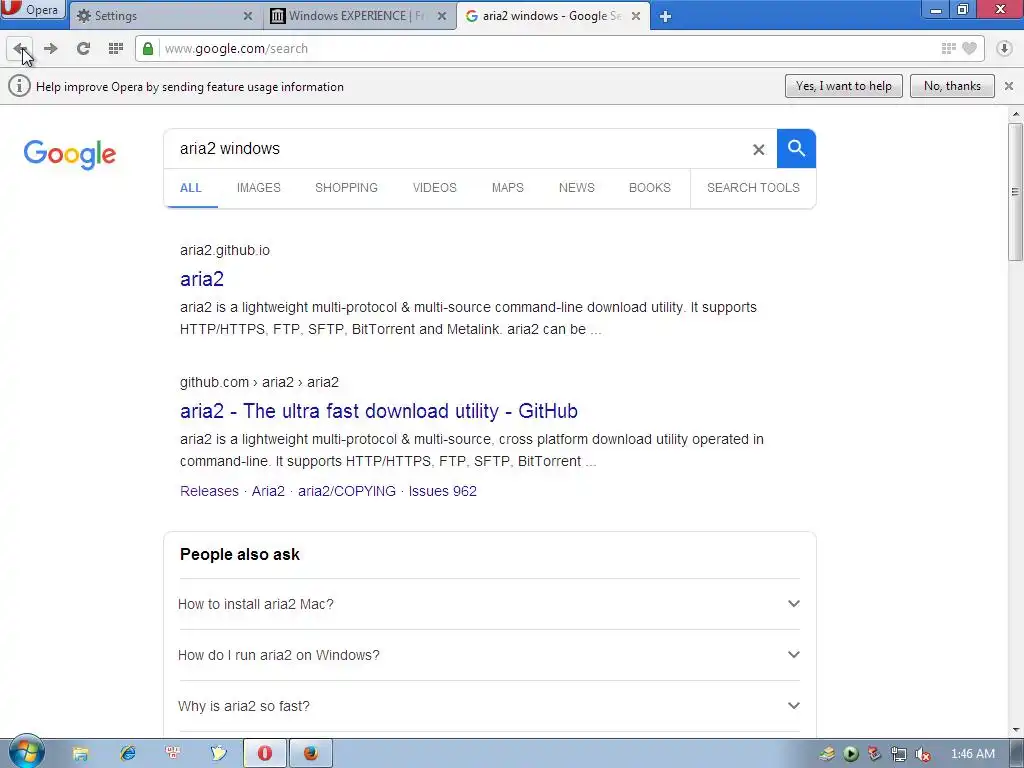Click the chevron beside 'Why is aria2 so fast?'
The height and width of the screenshot is (768, 1024).
point(793,705)
